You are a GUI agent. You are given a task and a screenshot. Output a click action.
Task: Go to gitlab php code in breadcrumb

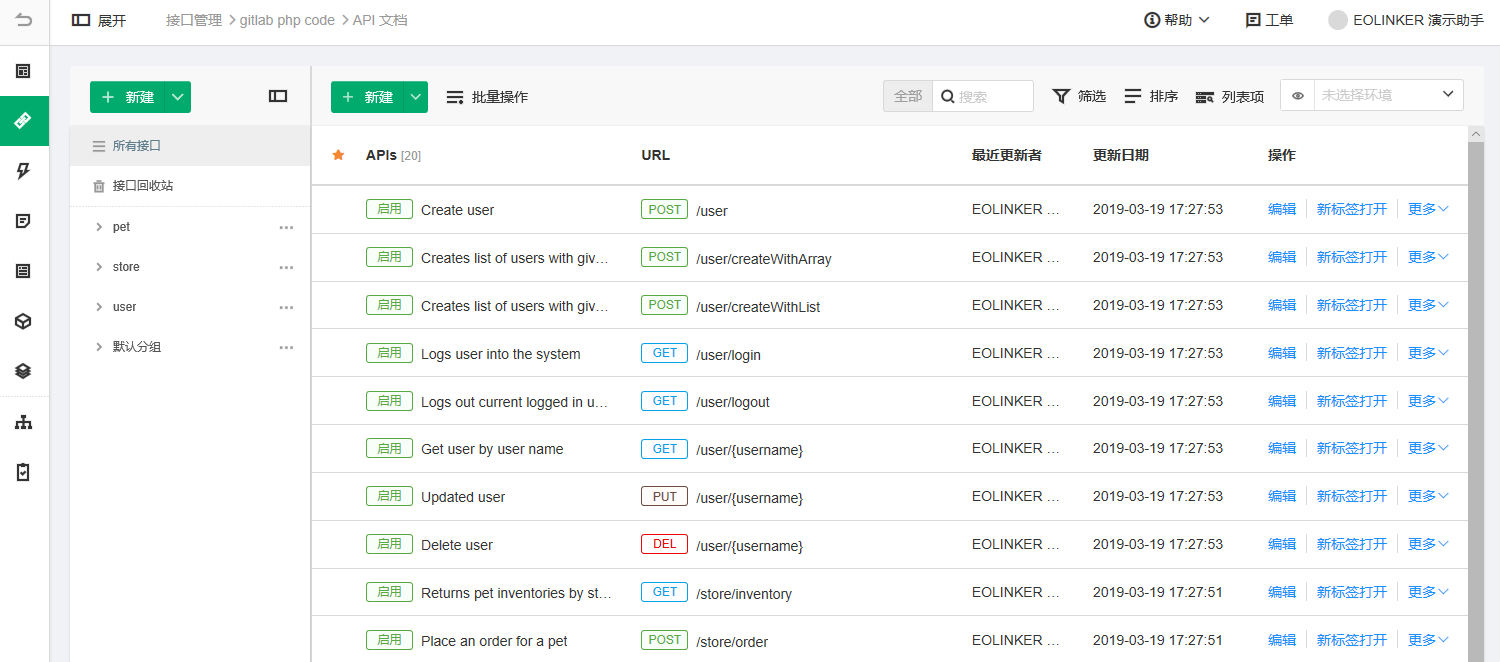point(287,20)
